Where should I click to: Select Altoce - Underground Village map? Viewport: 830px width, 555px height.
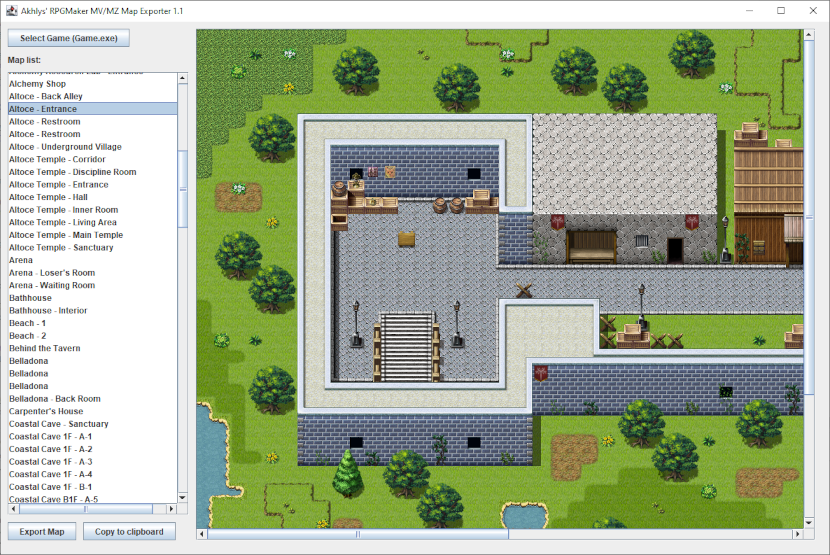click(x=93, y=147)
